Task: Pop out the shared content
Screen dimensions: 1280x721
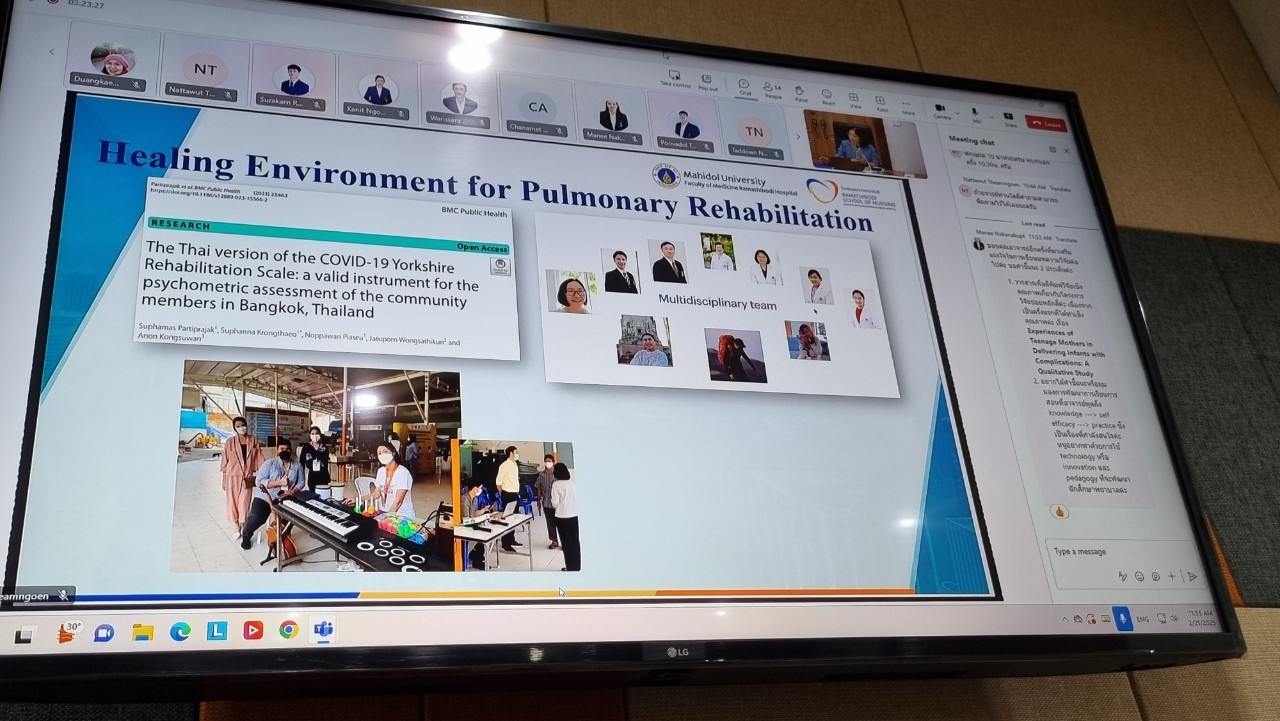Action: 707,80
